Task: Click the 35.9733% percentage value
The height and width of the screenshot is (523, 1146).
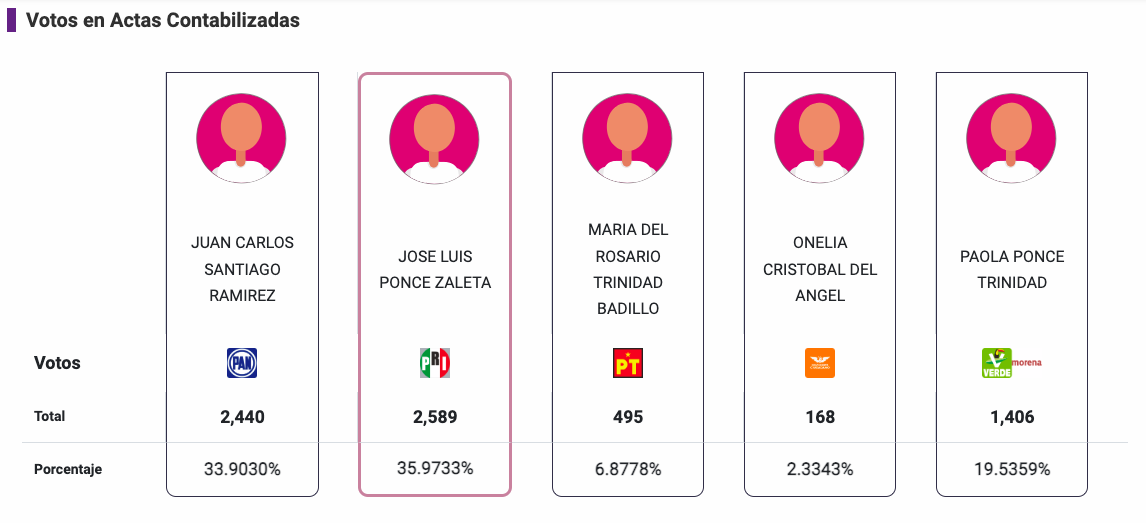Action: coord(435,468)
